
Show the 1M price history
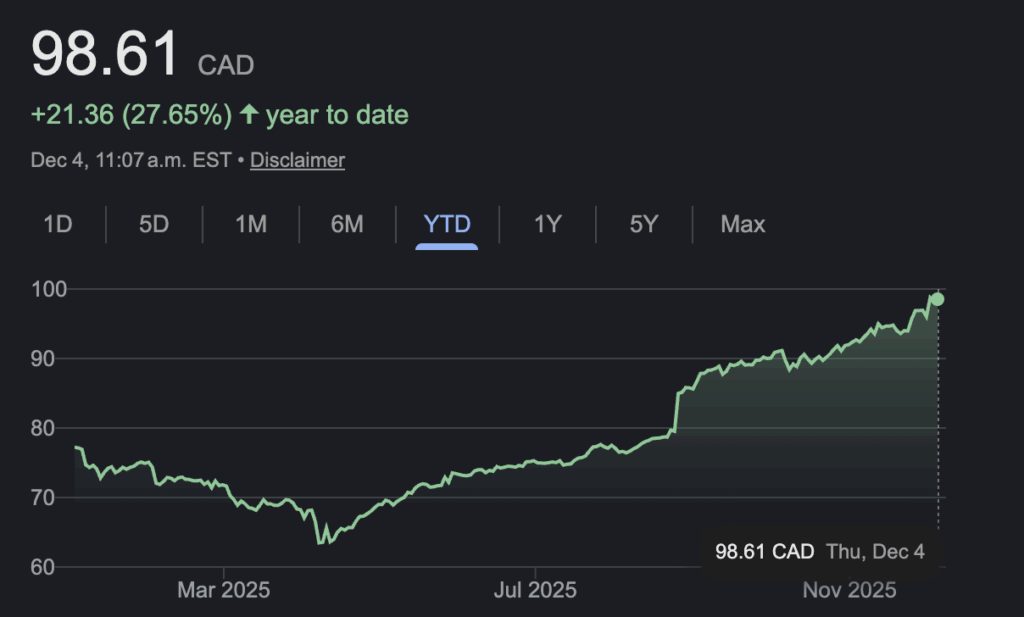pyautogui.click(x=250, y=224)
